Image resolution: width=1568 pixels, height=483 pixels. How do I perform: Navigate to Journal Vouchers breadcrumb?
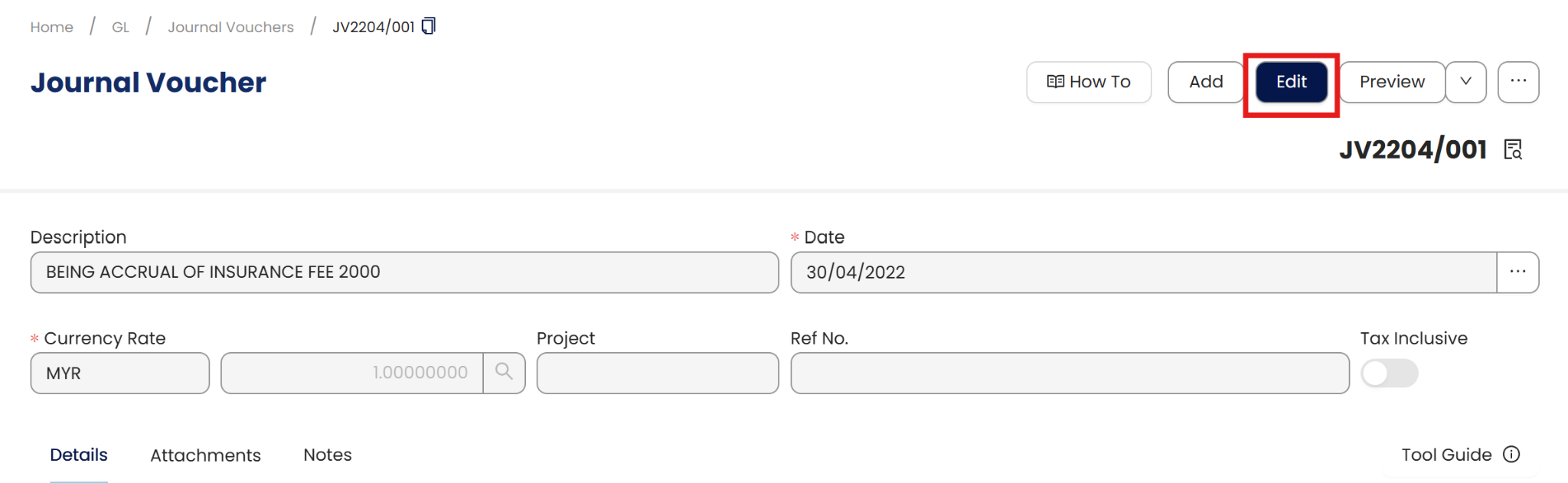230,28
